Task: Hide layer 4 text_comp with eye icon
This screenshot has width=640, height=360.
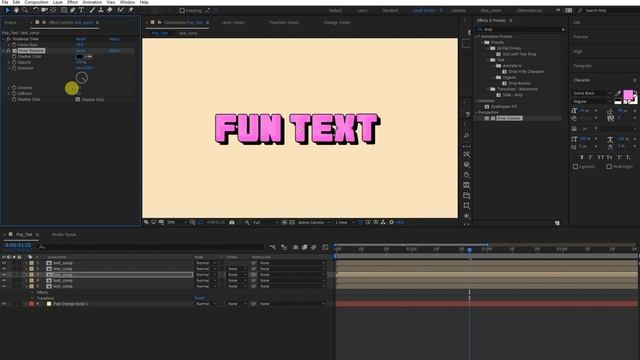Action: coord(4,281)
